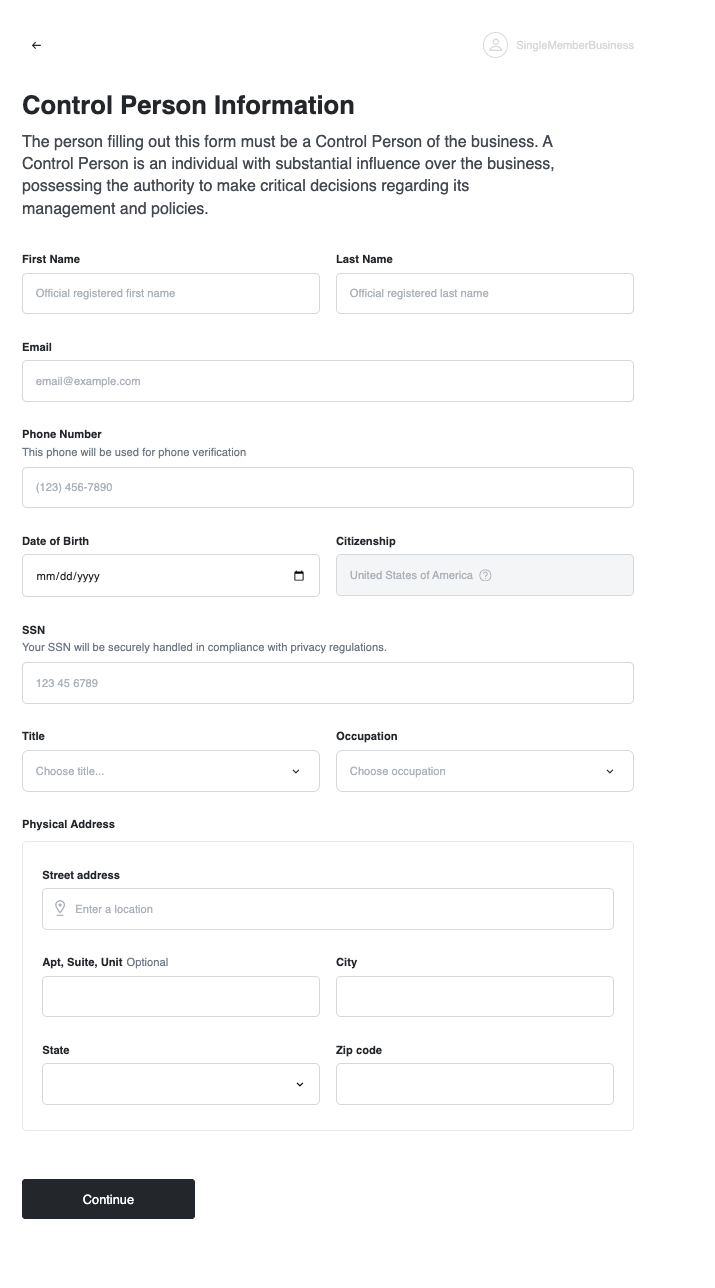This screenshot has height=1288, width=715.
Task: Open the State dropdown
Action: 180,1083
